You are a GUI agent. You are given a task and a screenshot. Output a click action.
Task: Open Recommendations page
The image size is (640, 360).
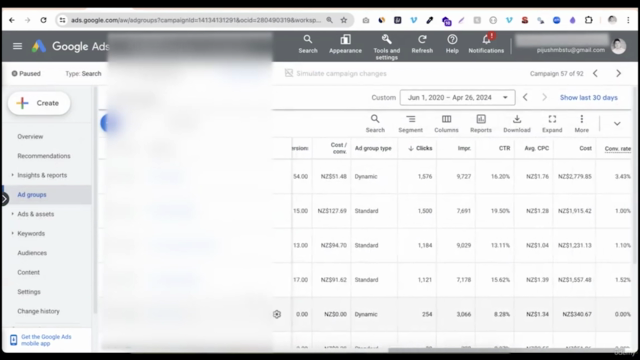pyautogui.click(x=44, y=156)
